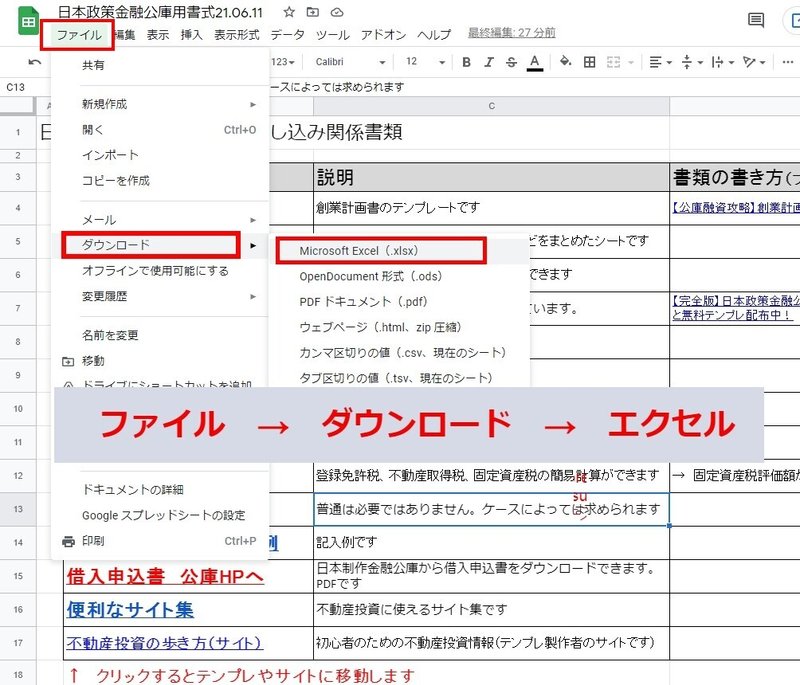Open the 便利なサイト集 link
This screenshot has width=800, height=685.
pos(130,610)
